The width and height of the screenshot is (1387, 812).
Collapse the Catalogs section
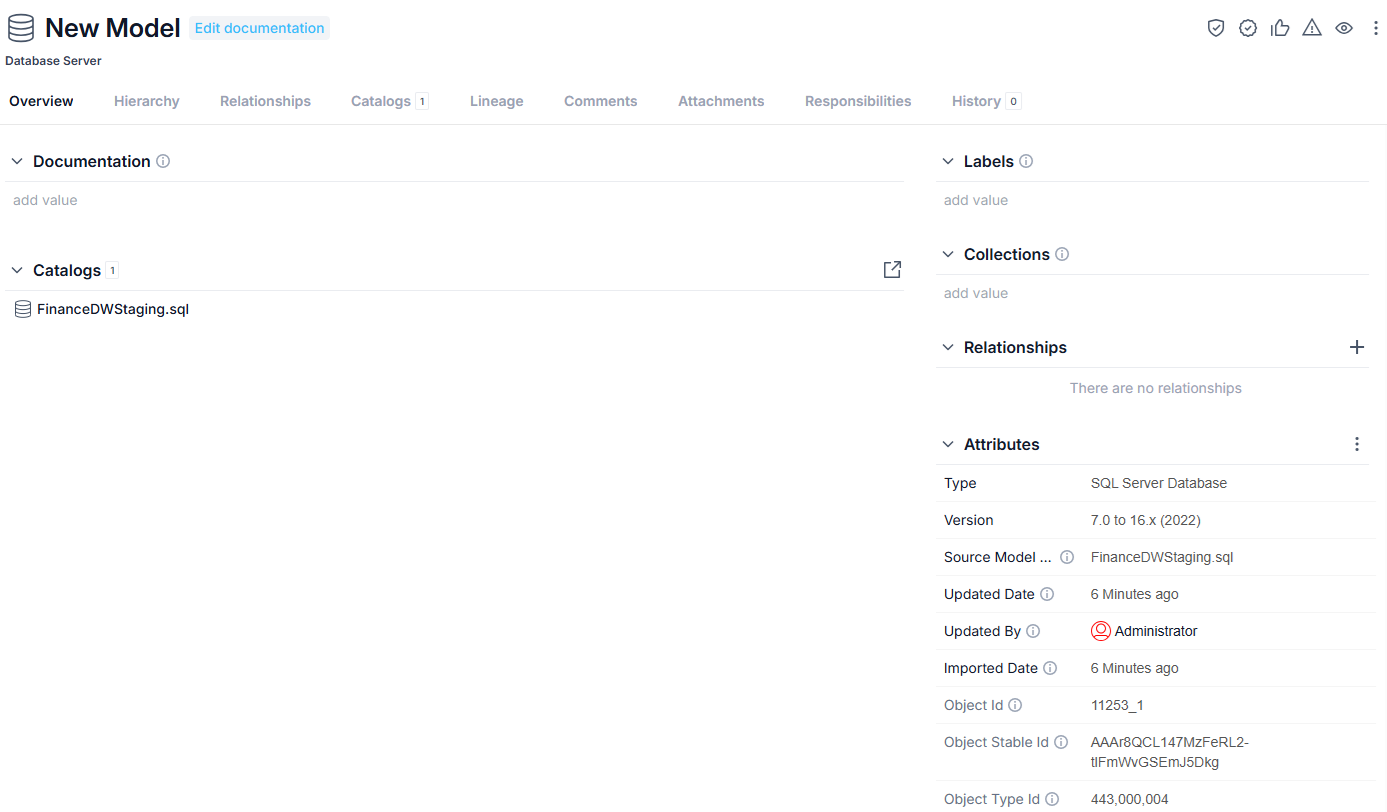[x=17, y=270]
